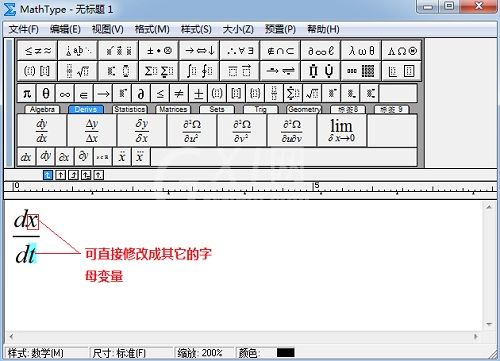Open the relational symbols palette (≤≠≈)

click(38, 51)
